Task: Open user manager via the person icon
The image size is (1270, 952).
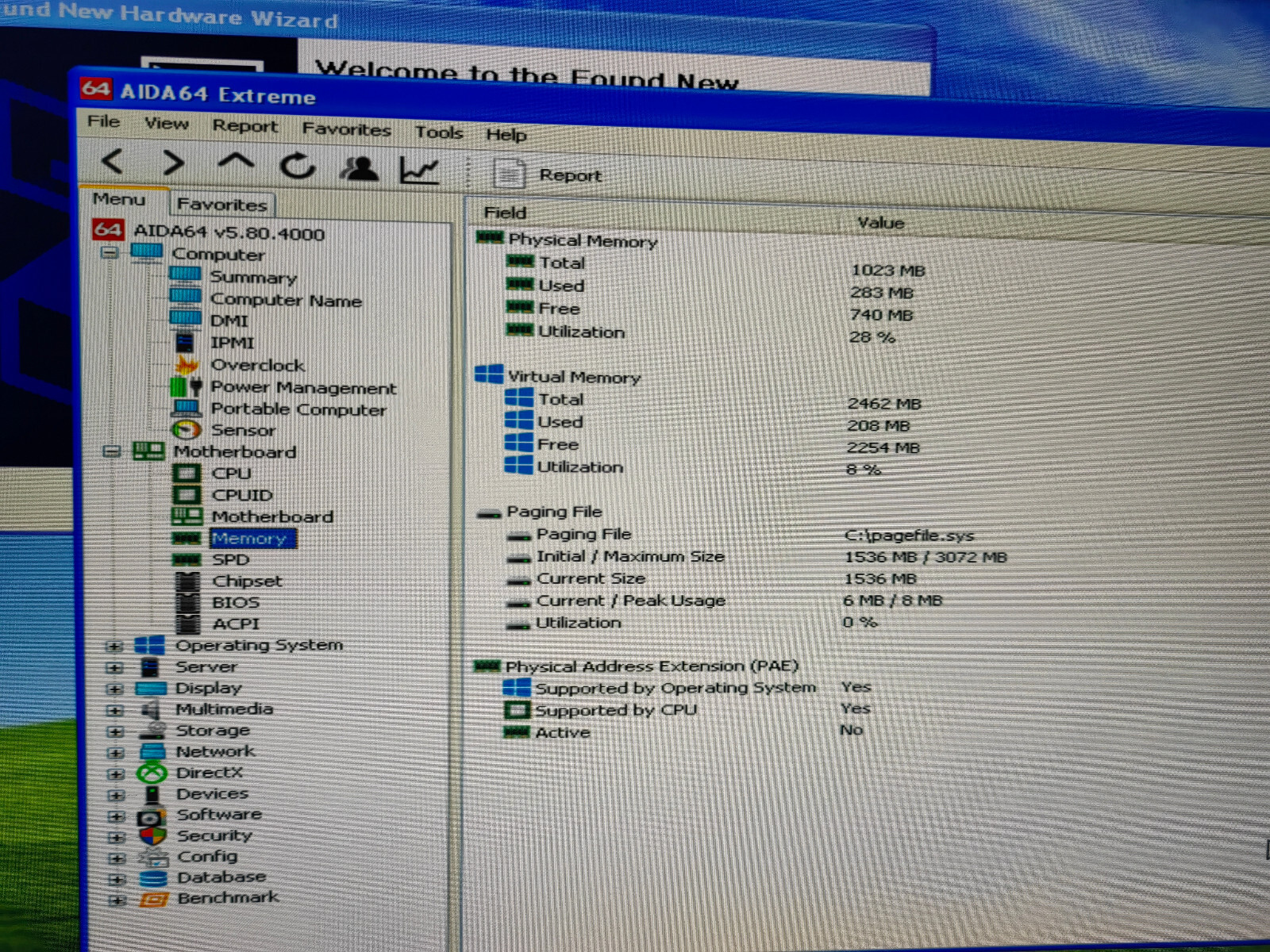Action: (x=359, y=168)
